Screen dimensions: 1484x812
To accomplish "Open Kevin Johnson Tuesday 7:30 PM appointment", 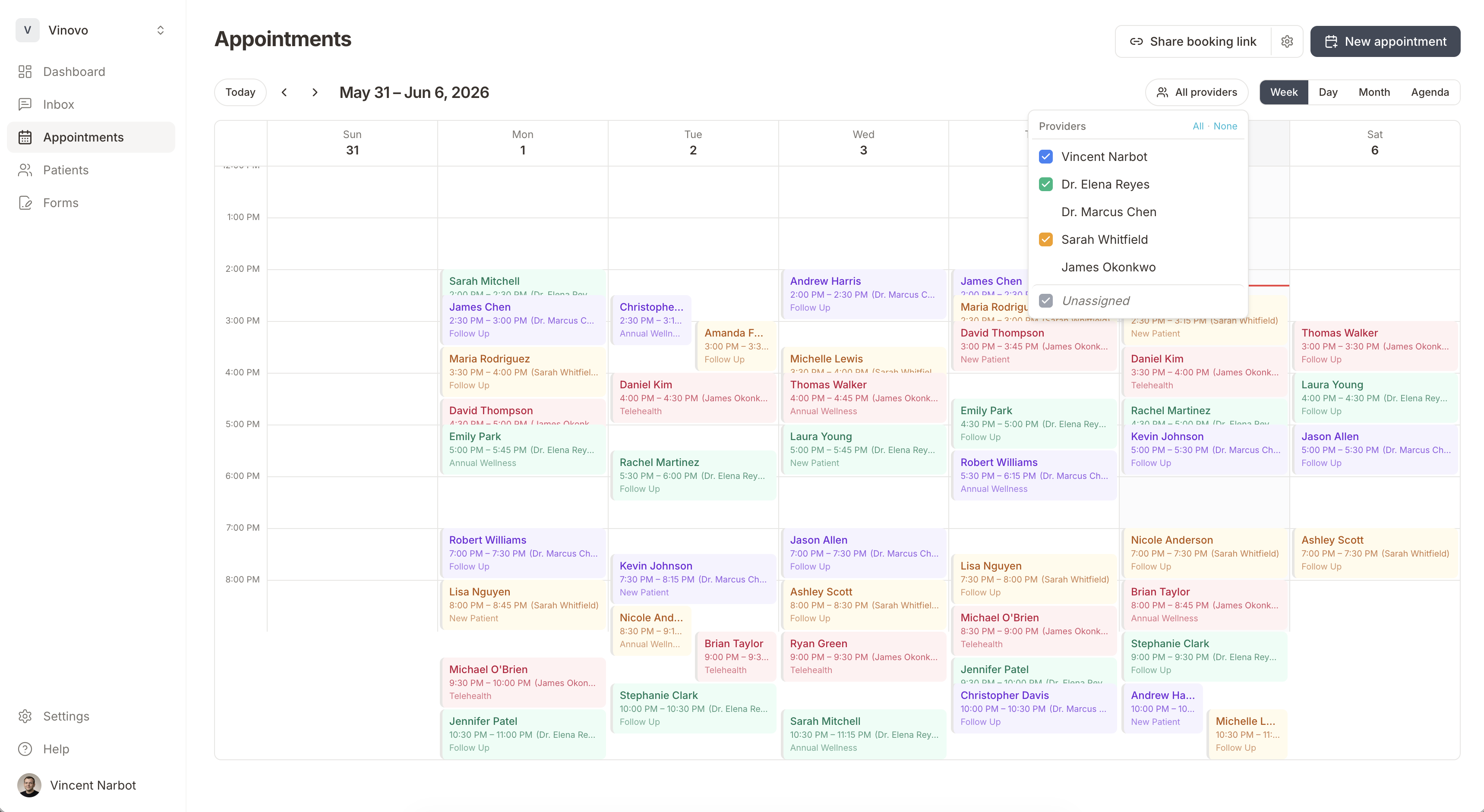I will coord(693,579).
